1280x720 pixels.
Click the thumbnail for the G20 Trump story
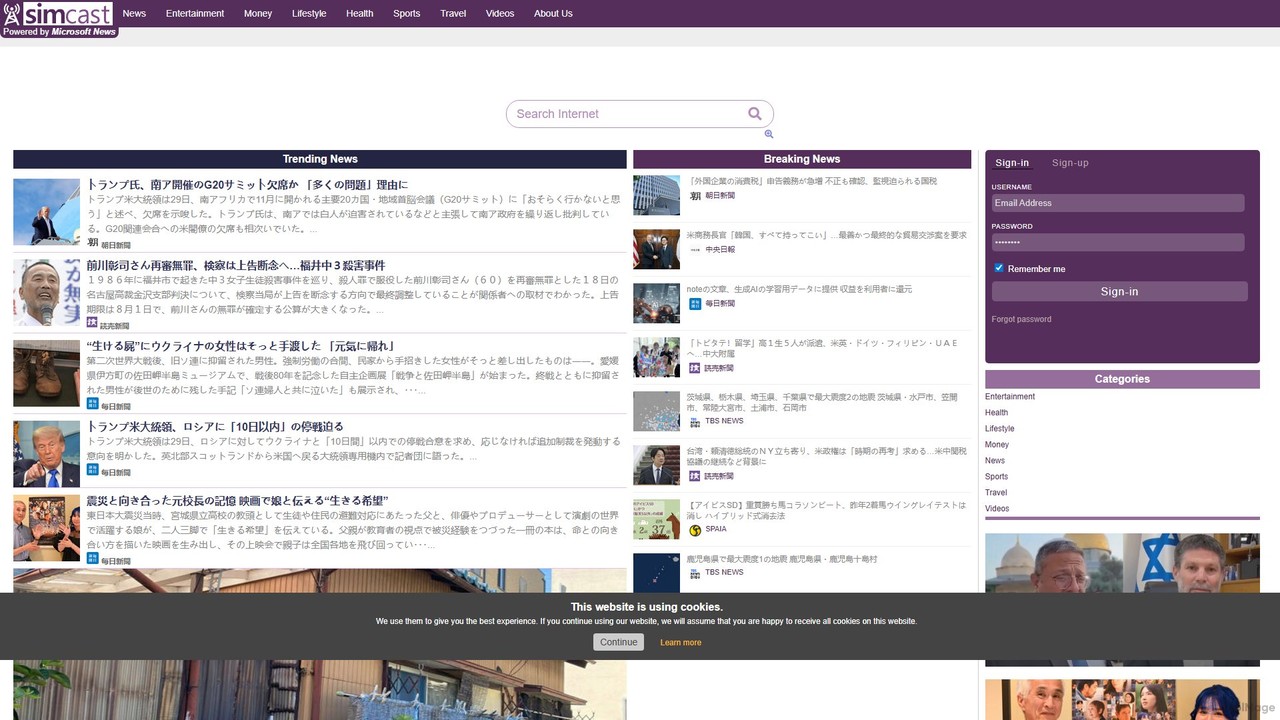click(46, 212)
